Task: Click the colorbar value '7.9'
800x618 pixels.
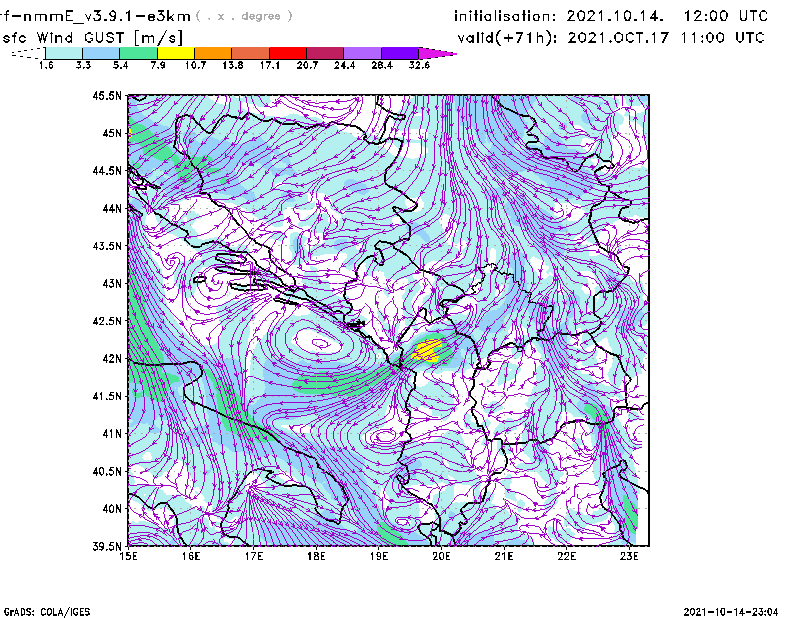Action: pos(158,65)
